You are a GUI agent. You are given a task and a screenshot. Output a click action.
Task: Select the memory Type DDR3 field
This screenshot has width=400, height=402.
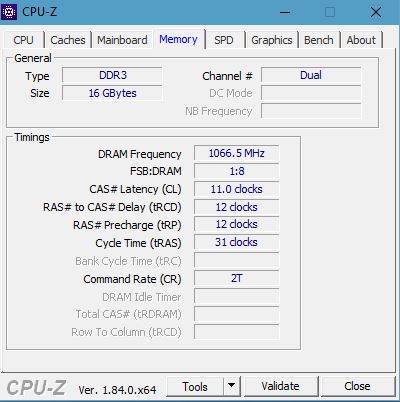(112, 75)
